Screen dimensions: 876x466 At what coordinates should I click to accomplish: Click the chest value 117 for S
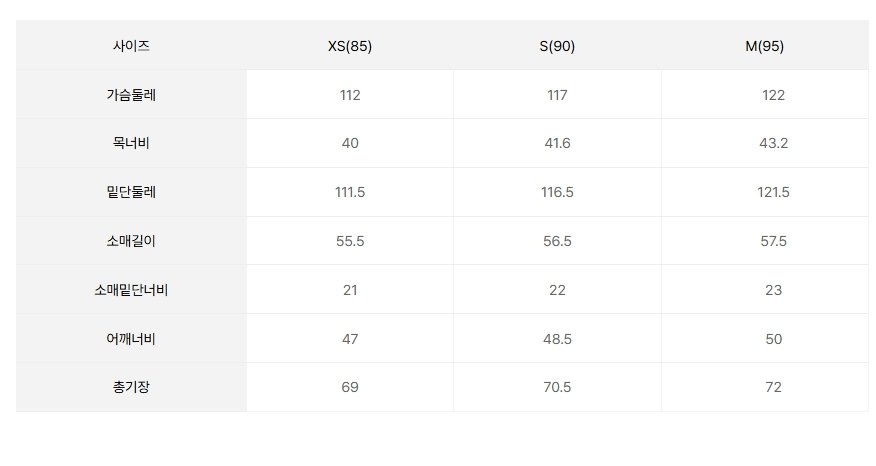pos(557,95)
